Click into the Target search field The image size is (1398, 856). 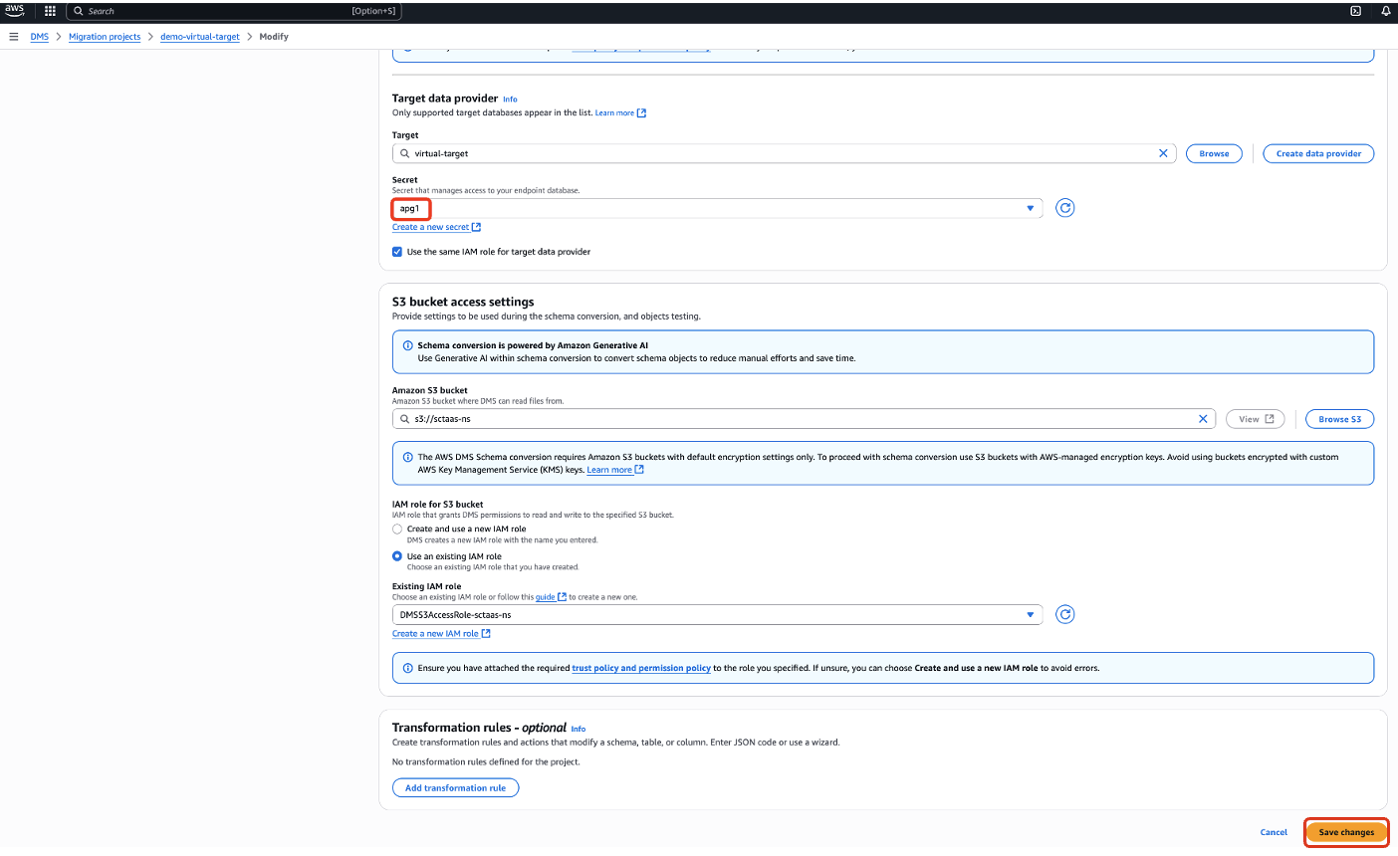pos(785,154)
